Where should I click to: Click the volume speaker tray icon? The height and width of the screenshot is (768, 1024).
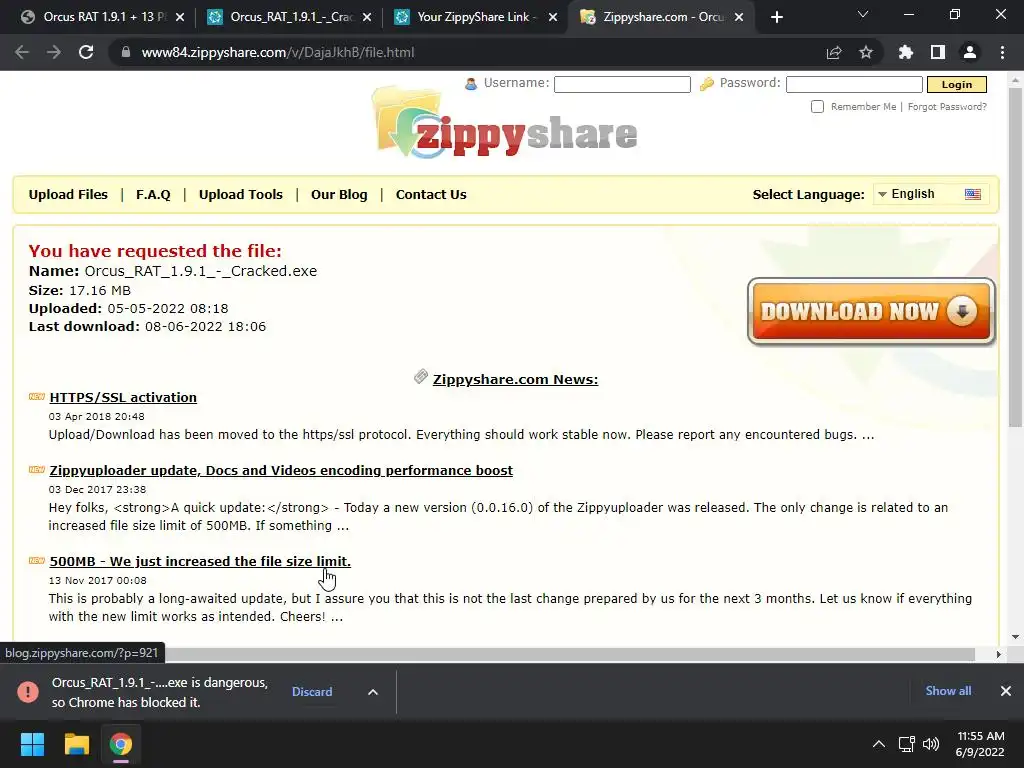[x=931, y=744]
